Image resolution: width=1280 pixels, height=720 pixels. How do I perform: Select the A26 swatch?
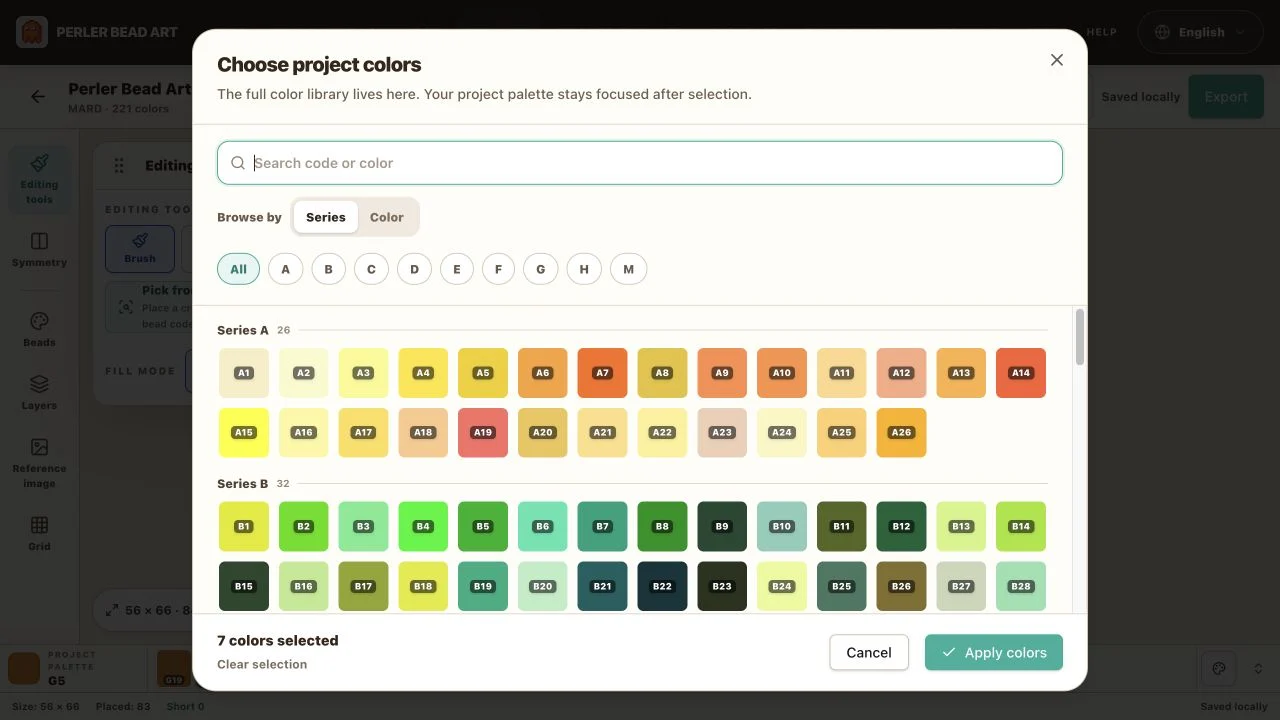pos(901,433)
